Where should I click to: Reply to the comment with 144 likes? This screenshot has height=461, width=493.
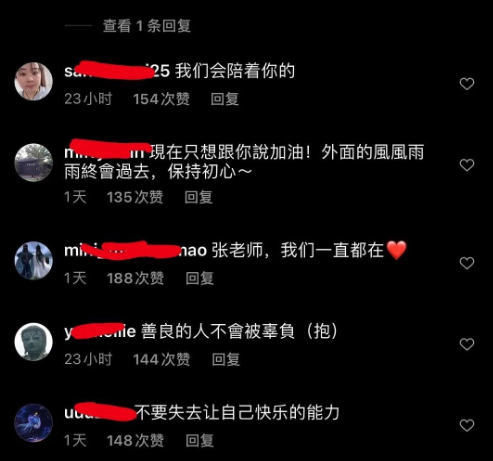pyautogui.click(x=226, y=359)
